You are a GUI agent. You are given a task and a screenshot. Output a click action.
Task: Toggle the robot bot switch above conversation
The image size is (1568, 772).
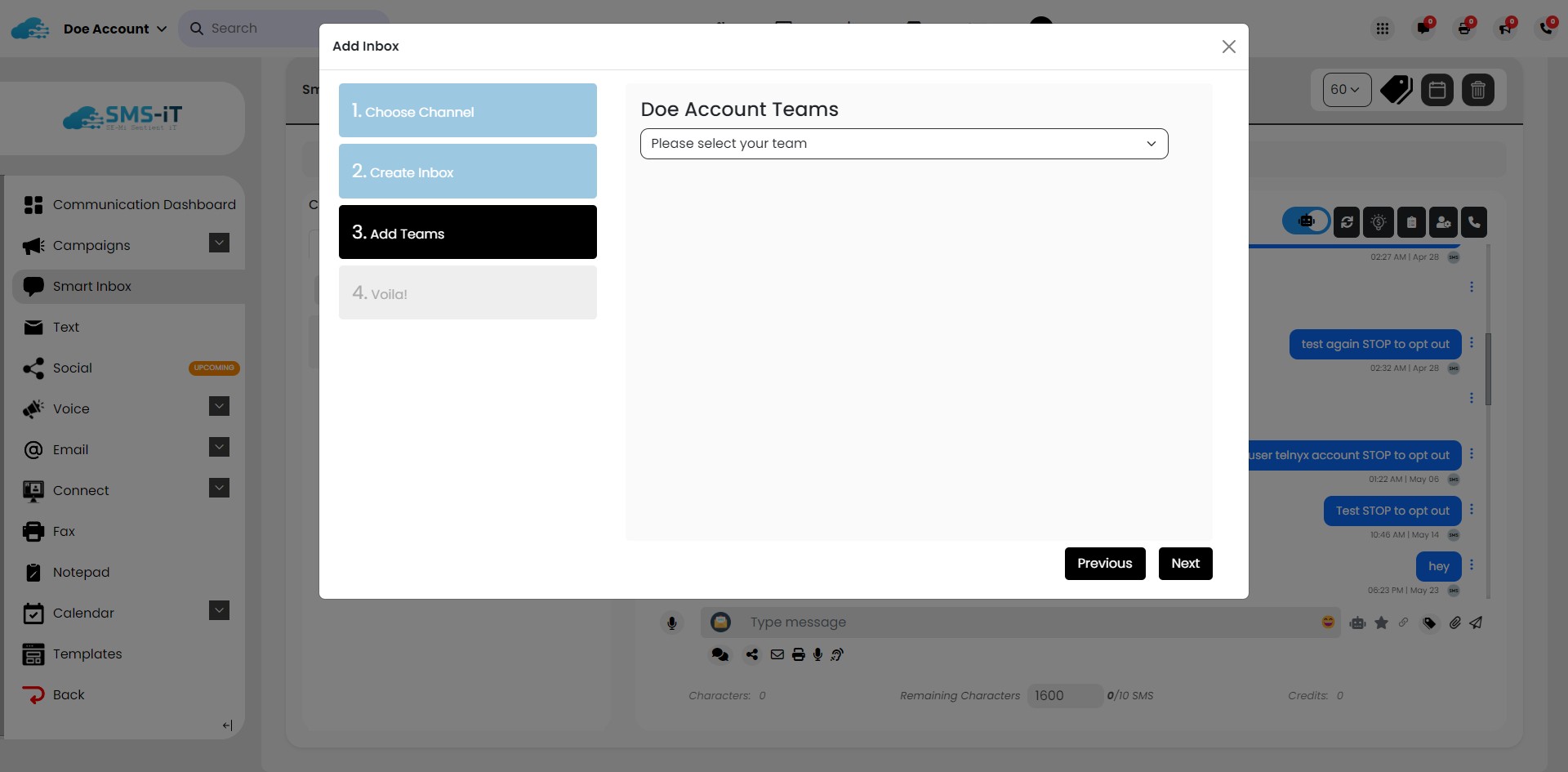click(1306, 221)
